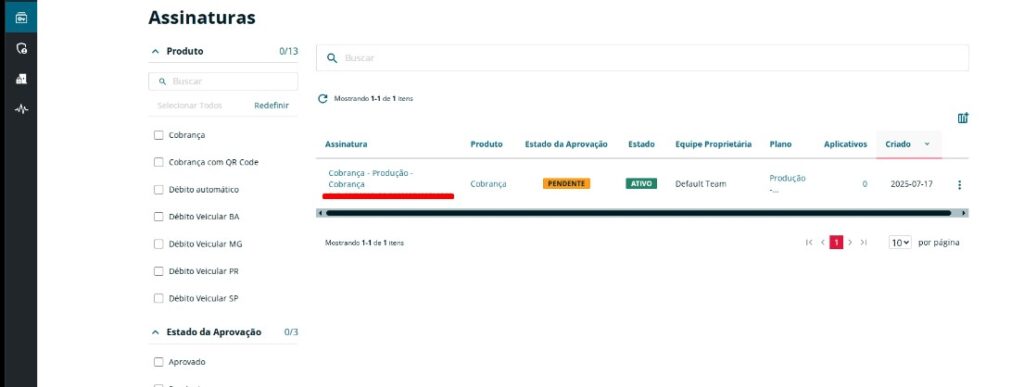1024x387 pixels.
Task: Collapse the Produto filter section
Action: click(155, 52)
